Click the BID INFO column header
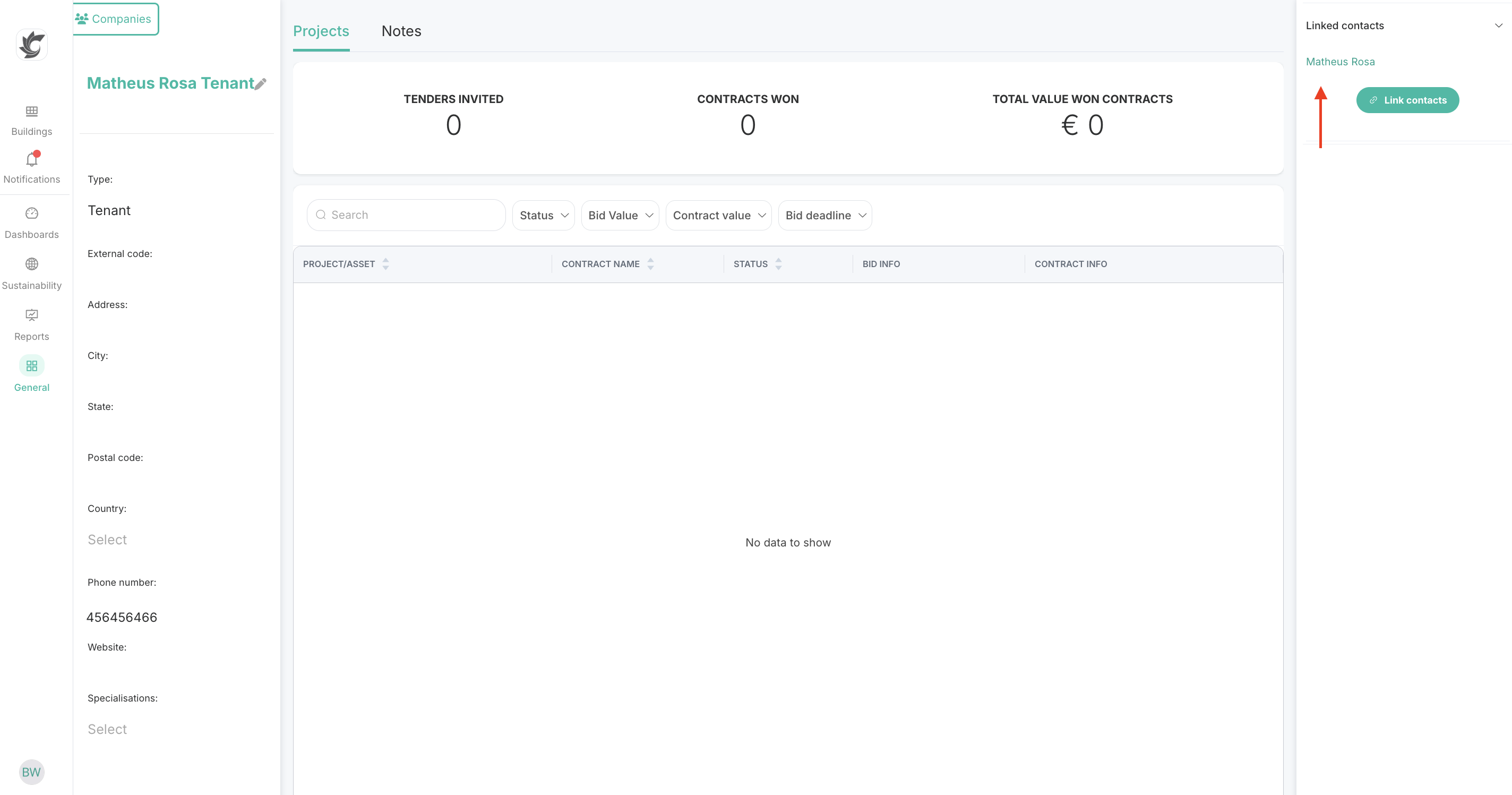This screenshot has height=795, width=1512. click(880, 264)
